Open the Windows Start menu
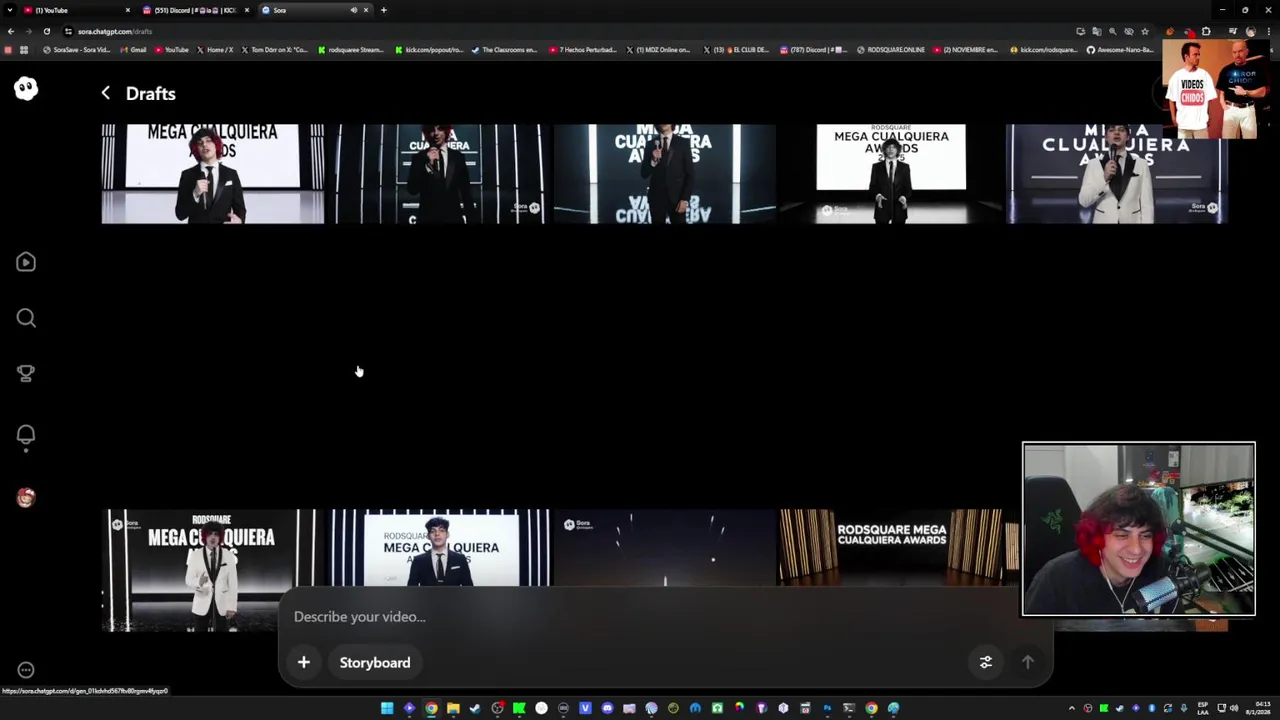The width and height of the screenshot is (1280, 720). click(387, 708)
